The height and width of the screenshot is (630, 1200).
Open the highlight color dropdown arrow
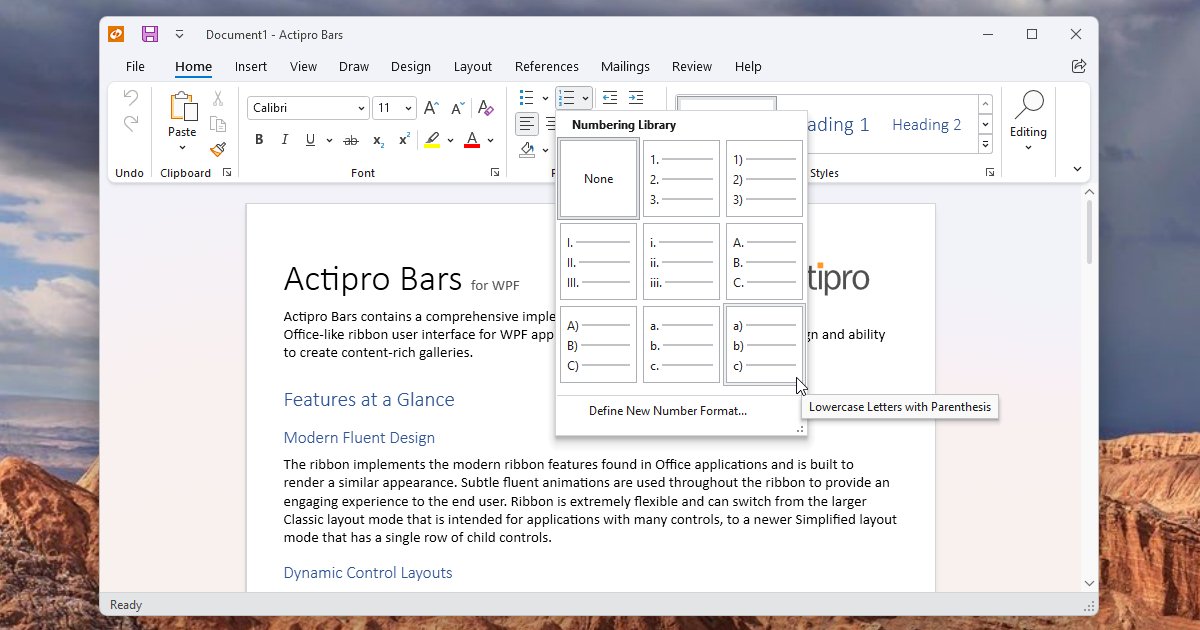click(x=450, y=140)
